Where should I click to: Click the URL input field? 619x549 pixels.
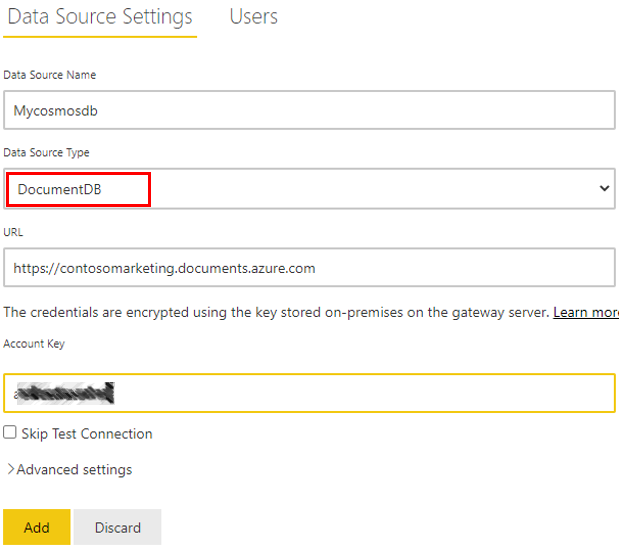point(309,268)
